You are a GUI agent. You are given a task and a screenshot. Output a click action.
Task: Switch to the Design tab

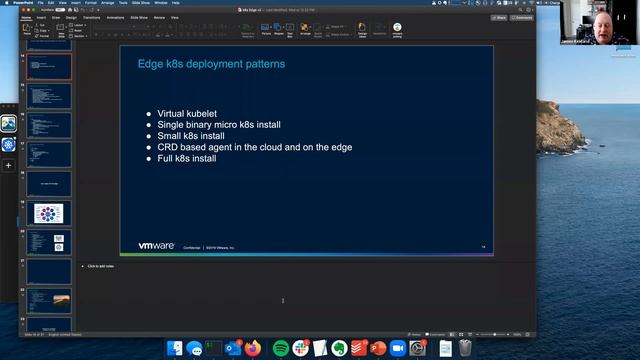pos(71,18)
